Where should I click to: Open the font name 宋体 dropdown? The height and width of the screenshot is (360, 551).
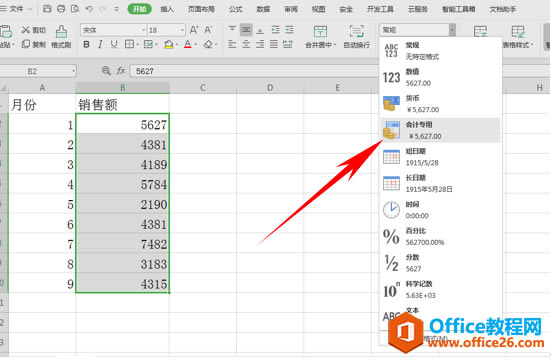coord(143,30)
